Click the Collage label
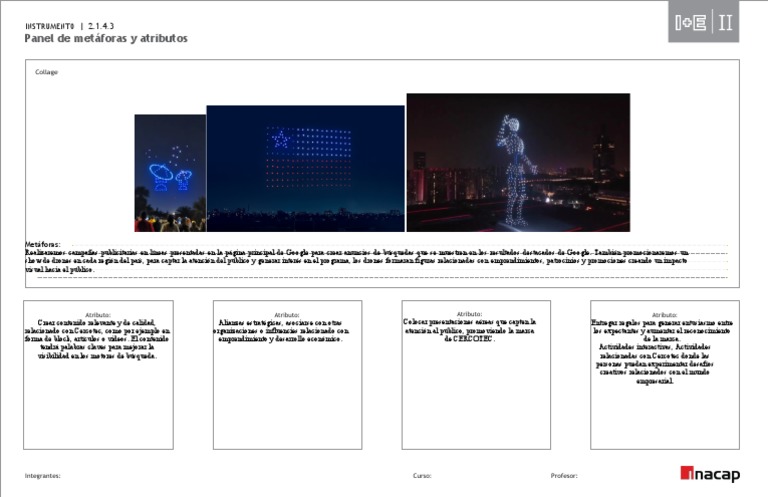Viewport: 768px width, 497px height. (47, 72)
